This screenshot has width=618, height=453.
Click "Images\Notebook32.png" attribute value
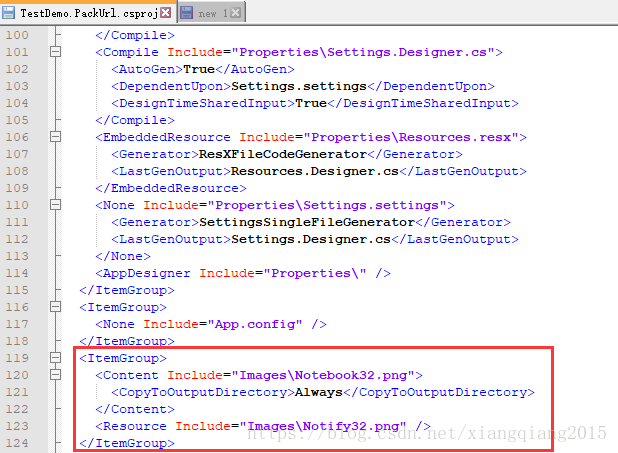tap(323, 375)
